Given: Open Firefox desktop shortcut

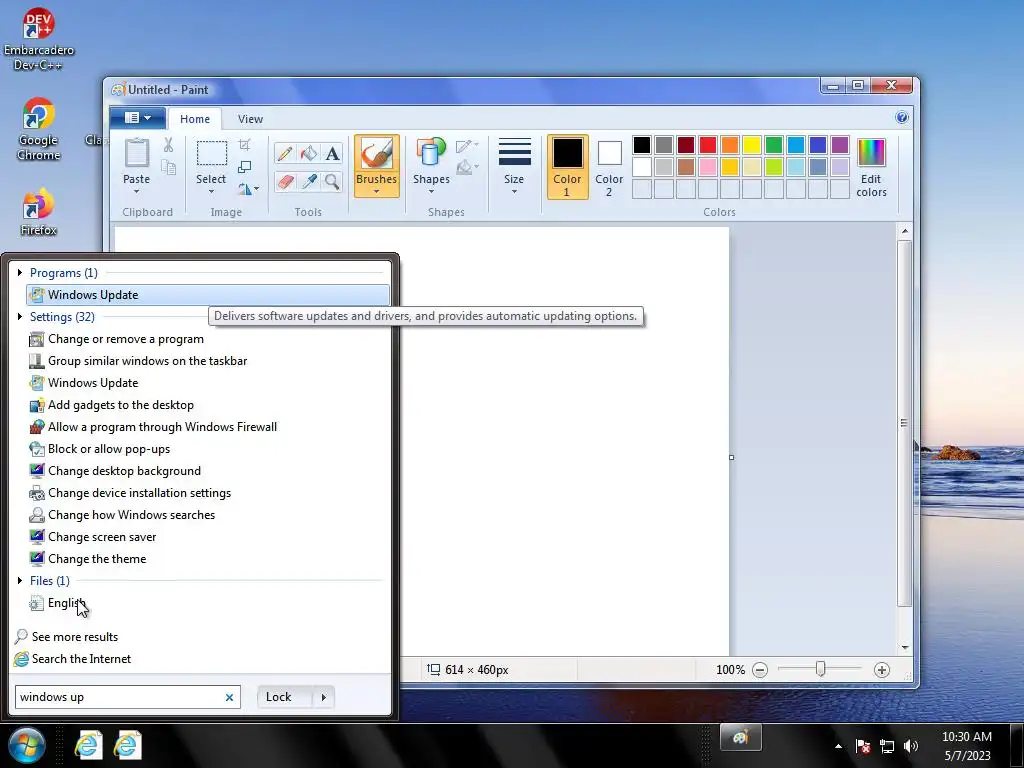Looking at the screenshot, I should [39, 212].
